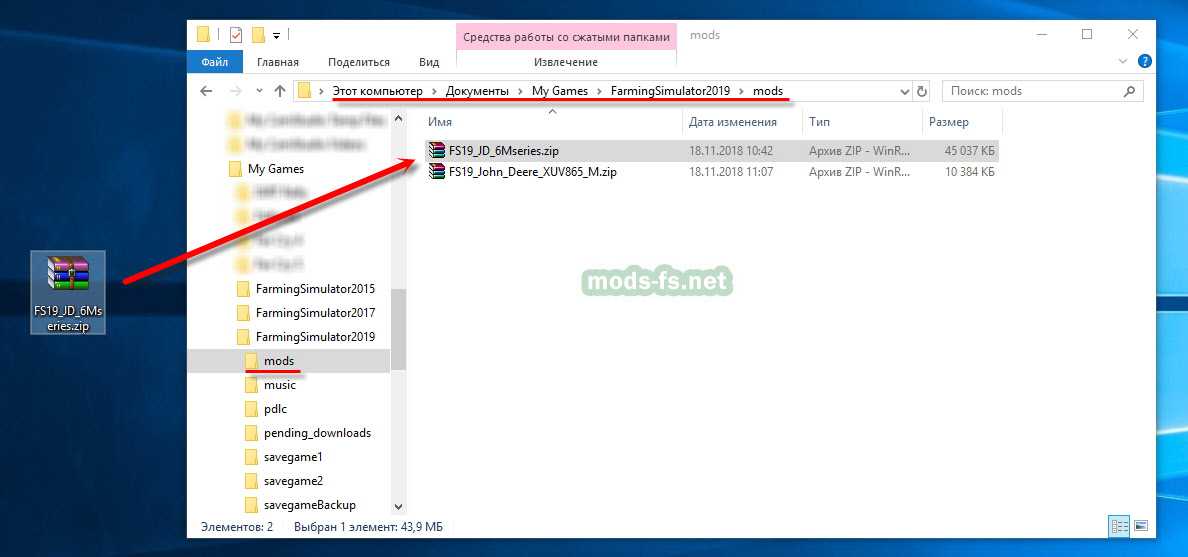1188x557 pixels.
Task: Click the search magnifier icon
Action: 1130,91
